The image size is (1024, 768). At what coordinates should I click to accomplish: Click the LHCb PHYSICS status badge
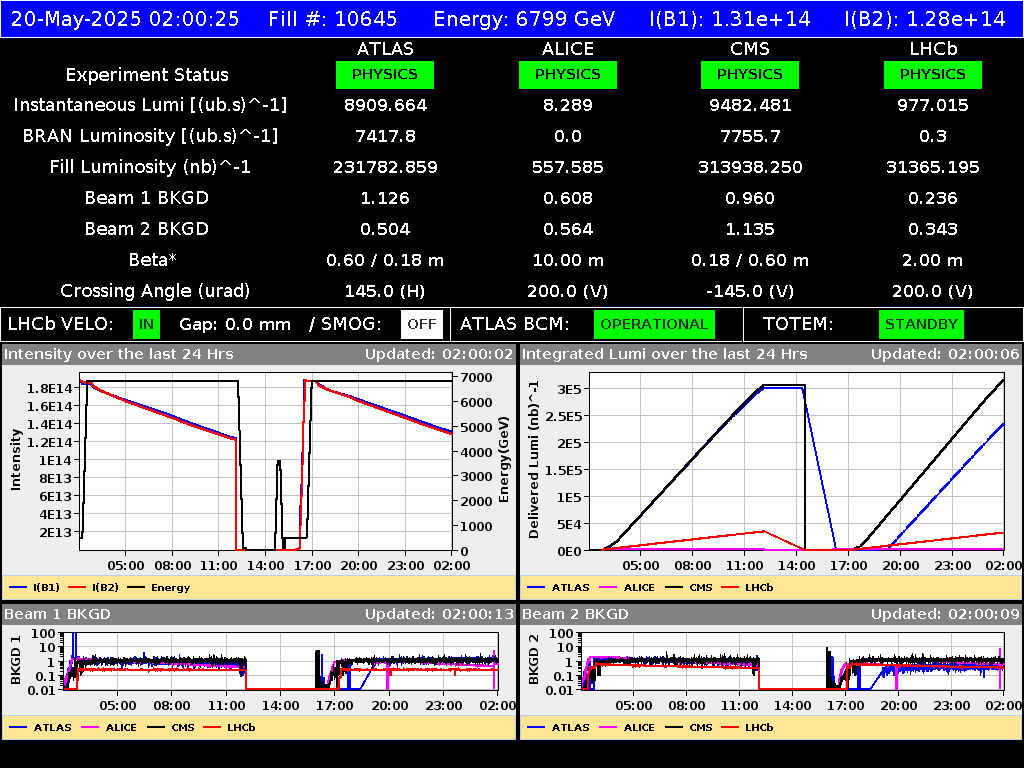coord(933,74)
